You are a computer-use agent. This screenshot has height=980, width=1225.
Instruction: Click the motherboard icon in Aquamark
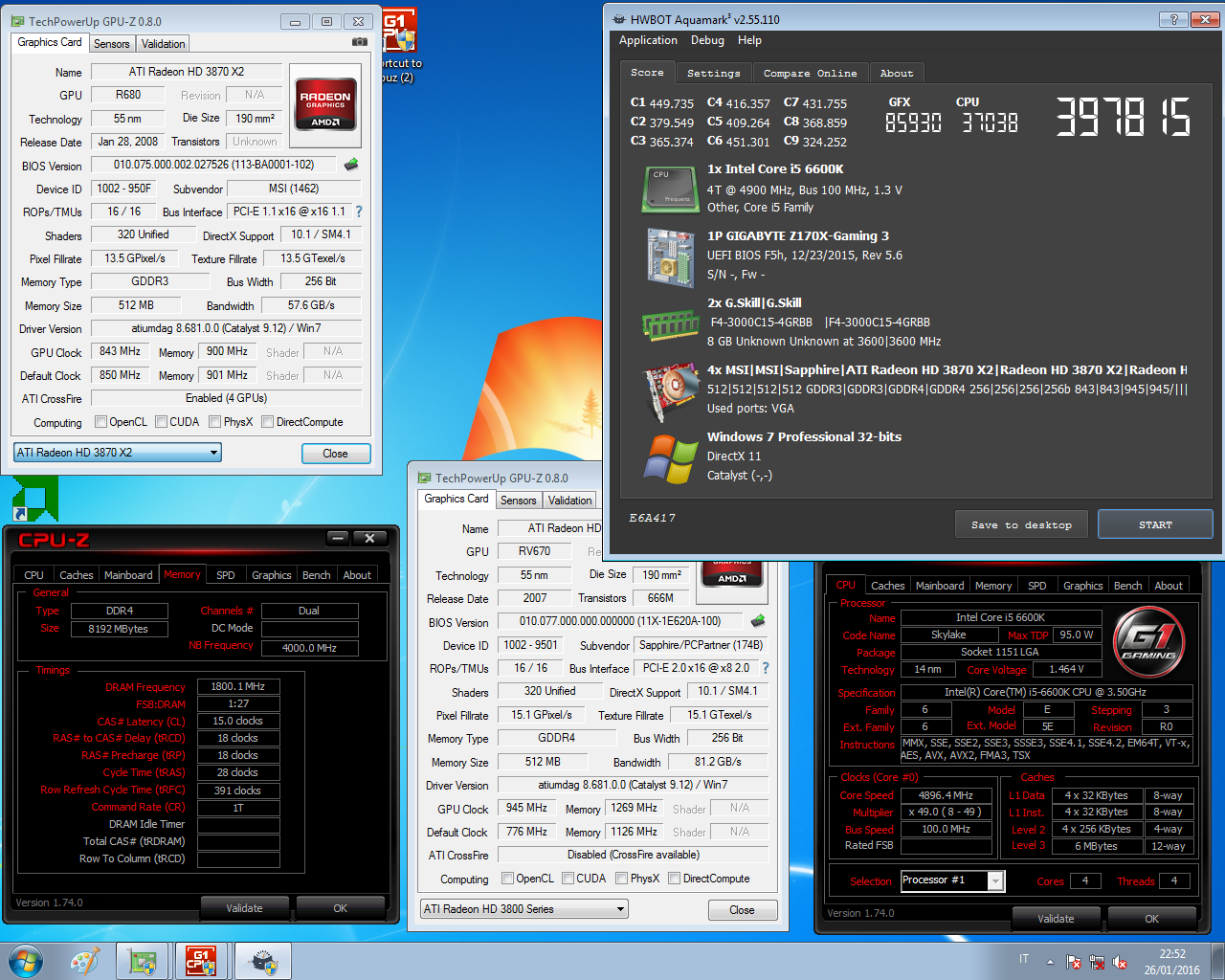click(x=670, y=256)
